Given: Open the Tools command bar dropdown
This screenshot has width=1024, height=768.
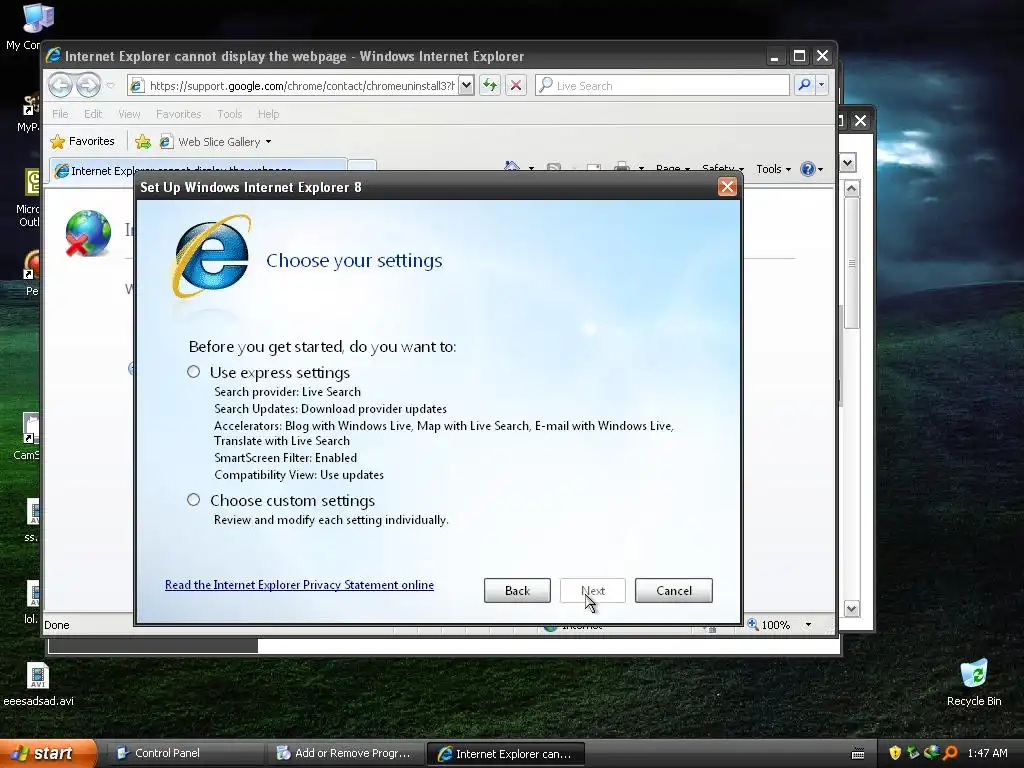Looking at the screenshot, I should pyautogui.click(x=773, y=169).
